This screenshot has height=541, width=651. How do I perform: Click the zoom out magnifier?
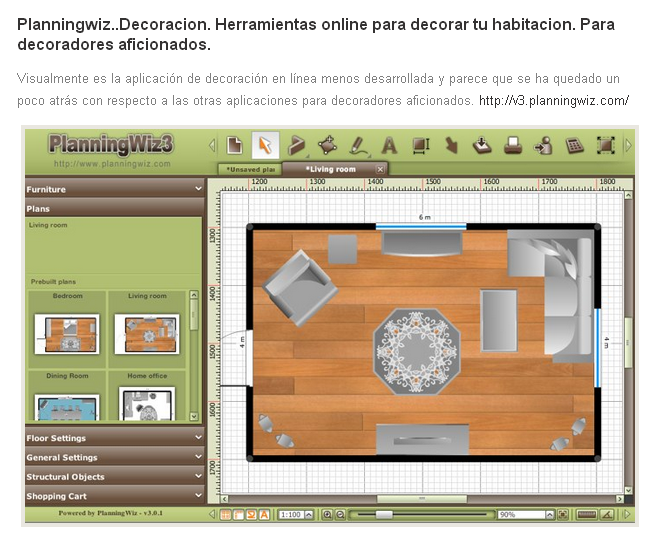[340, 515]
